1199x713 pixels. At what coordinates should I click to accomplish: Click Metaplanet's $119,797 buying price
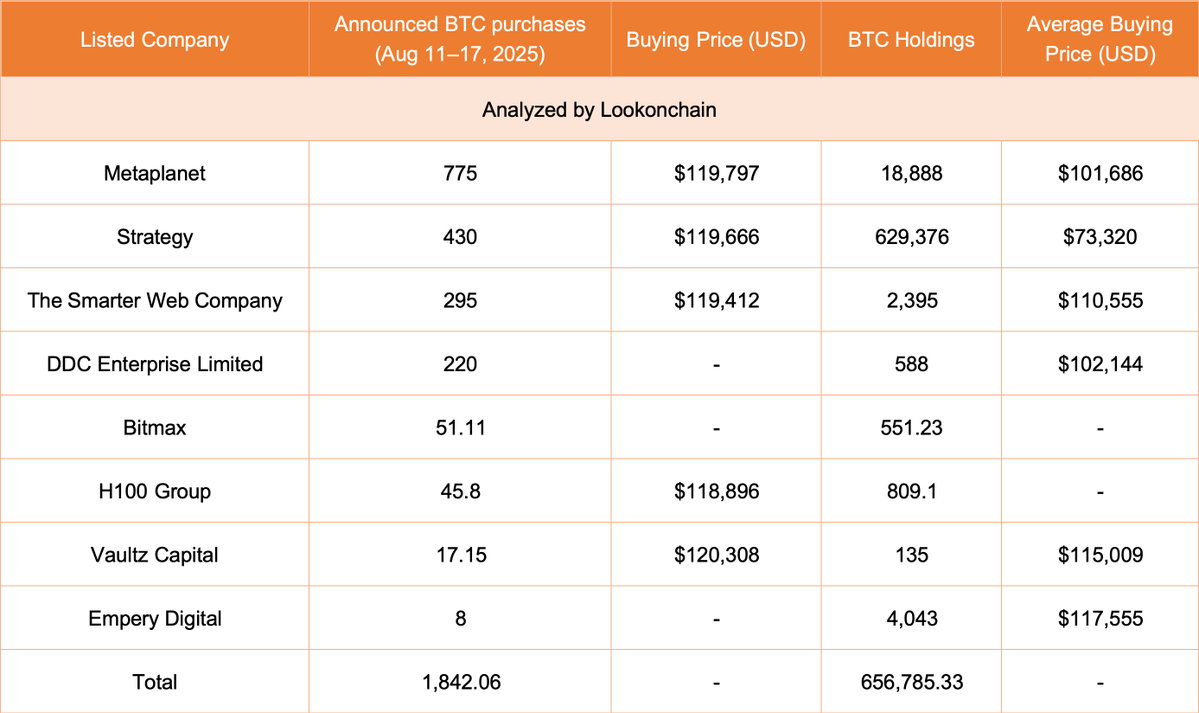[x=716, y=173]
